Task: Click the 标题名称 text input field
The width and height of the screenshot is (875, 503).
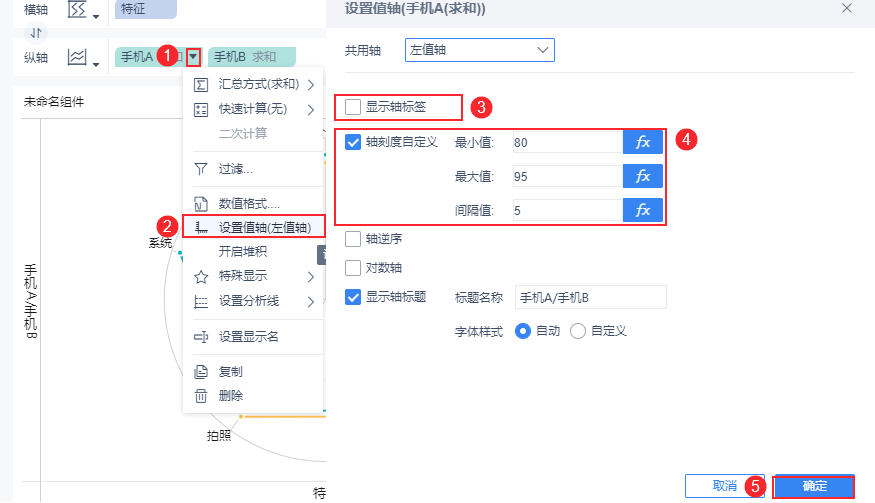Action: coord(590,297)
